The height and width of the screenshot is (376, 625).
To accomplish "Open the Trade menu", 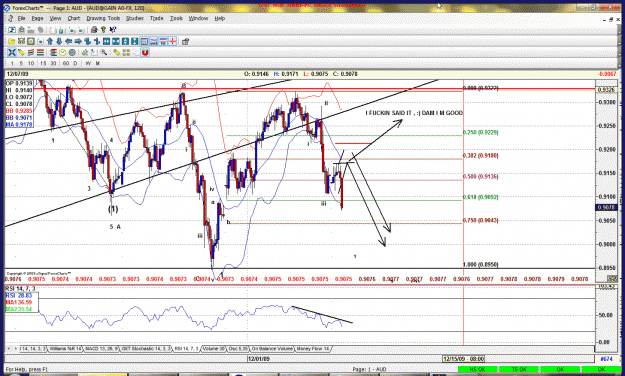I will 156,18.
